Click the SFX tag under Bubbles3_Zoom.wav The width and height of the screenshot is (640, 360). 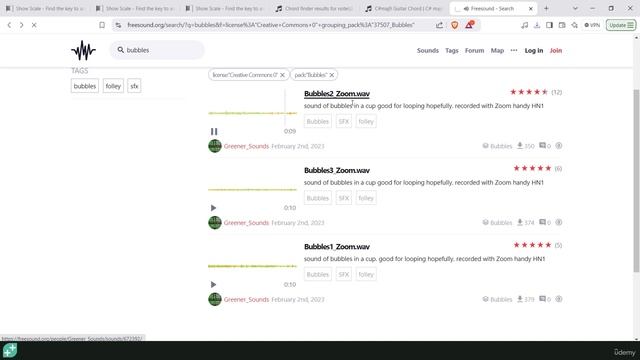tap(344, 198)
